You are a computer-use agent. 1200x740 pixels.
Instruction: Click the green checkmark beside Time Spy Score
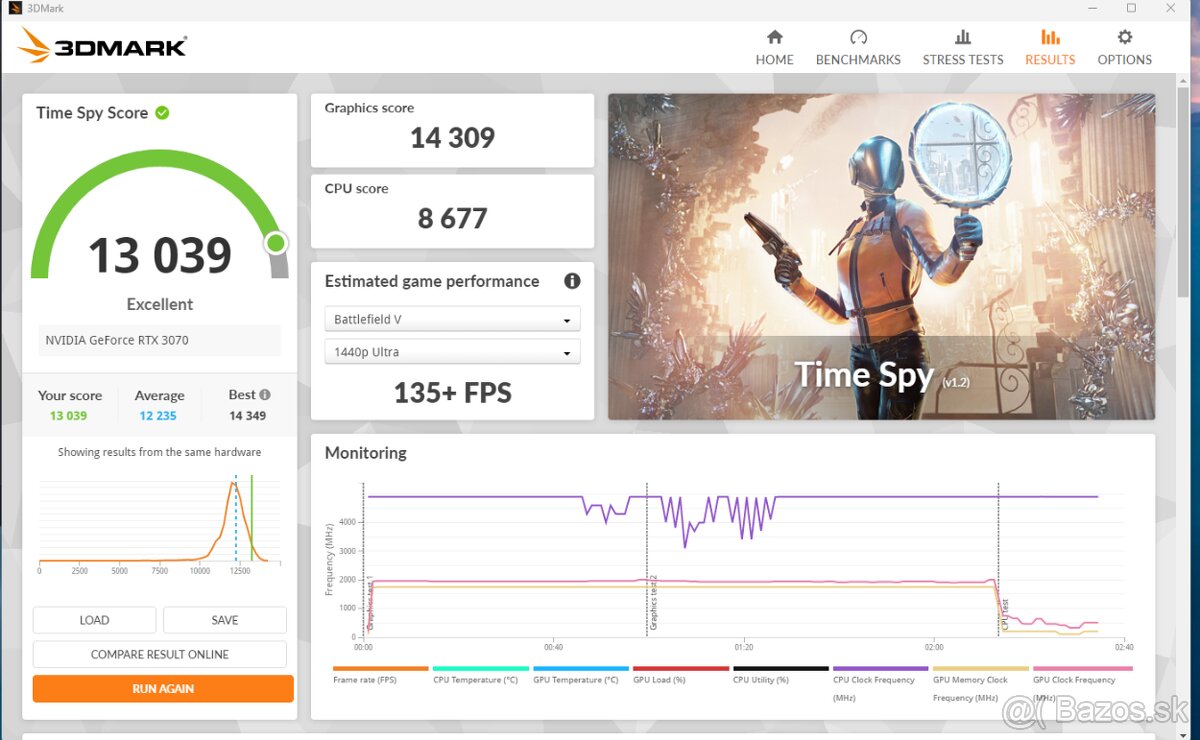[x=161, y=112]
